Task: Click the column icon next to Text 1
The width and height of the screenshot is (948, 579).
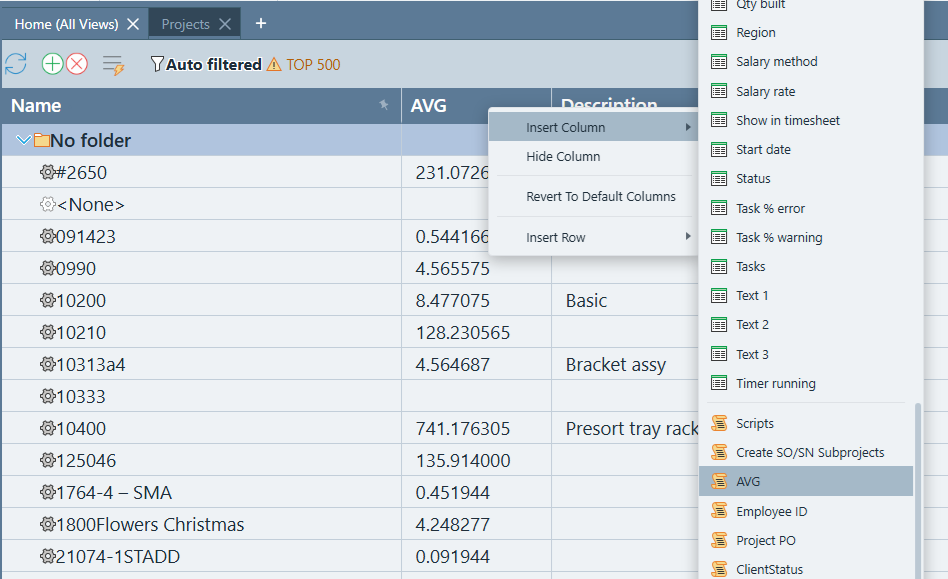Action: (x=719, y=296)
